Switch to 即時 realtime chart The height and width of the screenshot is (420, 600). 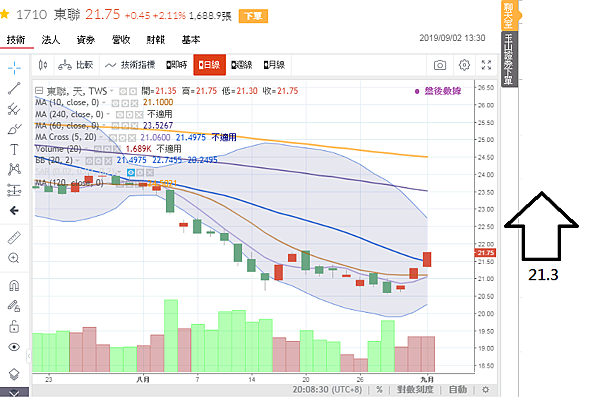(177, 65)
